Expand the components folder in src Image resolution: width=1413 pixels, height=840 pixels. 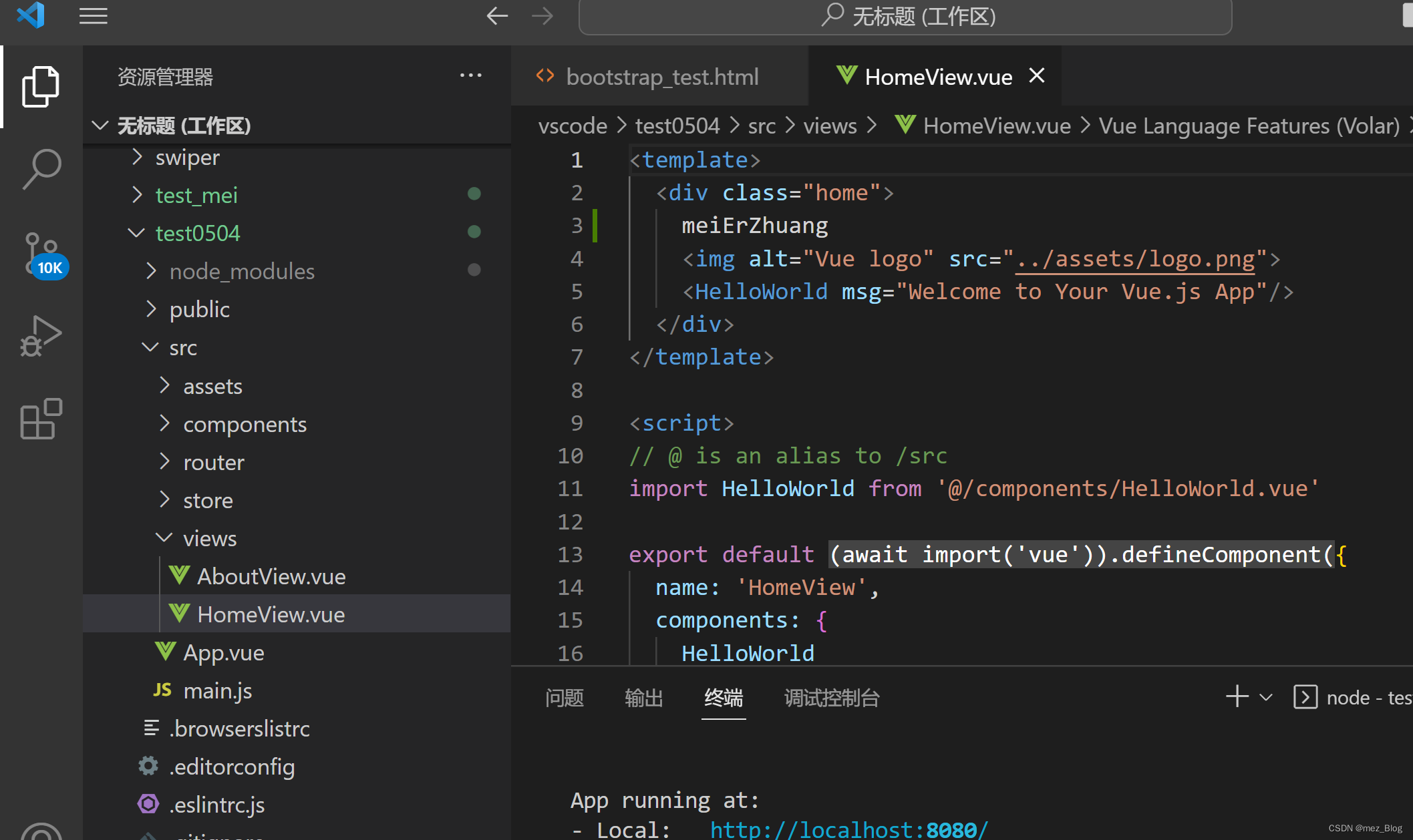coord(163,424)
